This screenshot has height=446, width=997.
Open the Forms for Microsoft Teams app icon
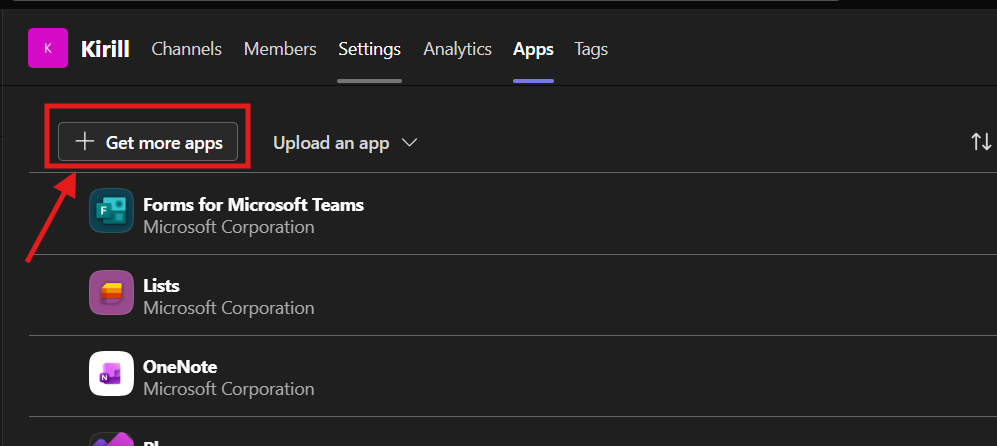pos(111,211)
